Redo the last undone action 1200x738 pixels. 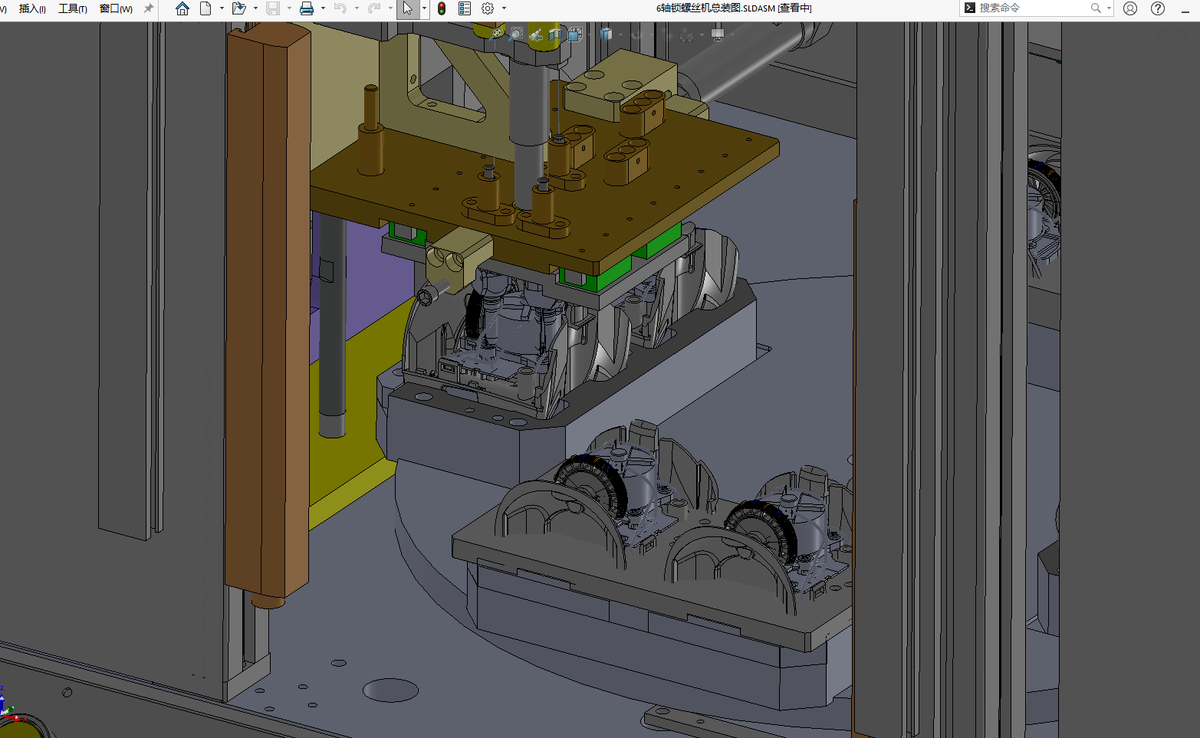[374, 8]
